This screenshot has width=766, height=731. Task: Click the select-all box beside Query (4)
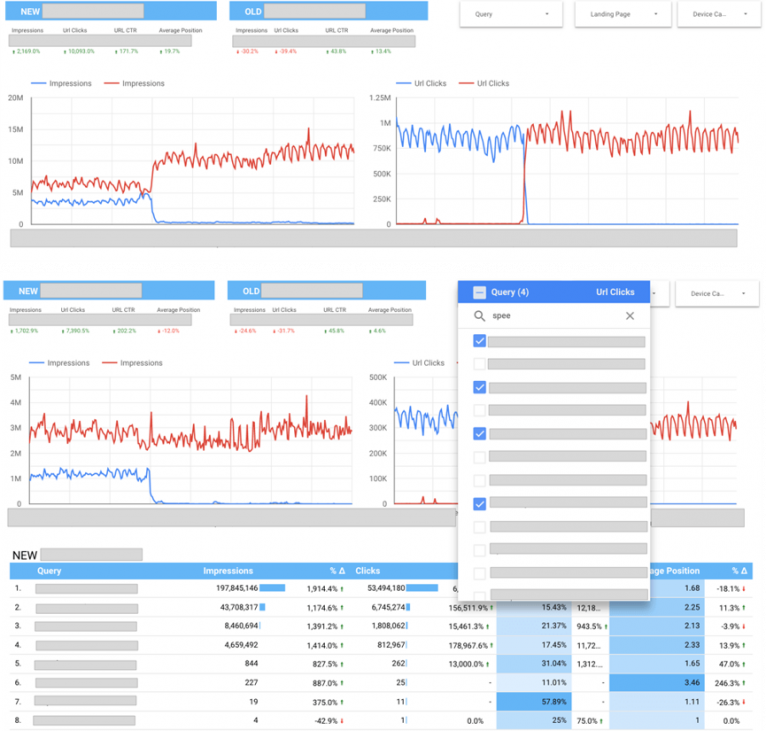coord(479,292)
